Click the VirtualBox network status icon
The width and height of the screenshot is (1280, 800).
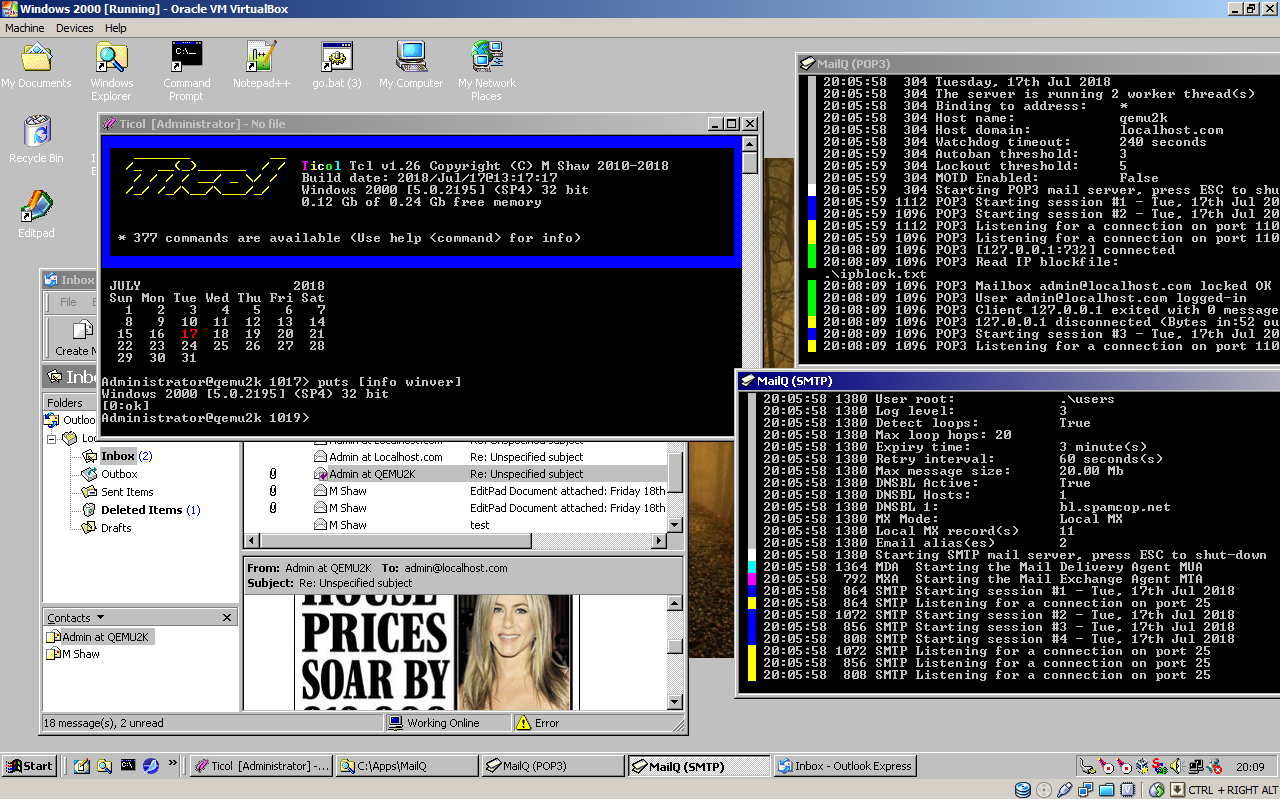(x=1085, y=790)
